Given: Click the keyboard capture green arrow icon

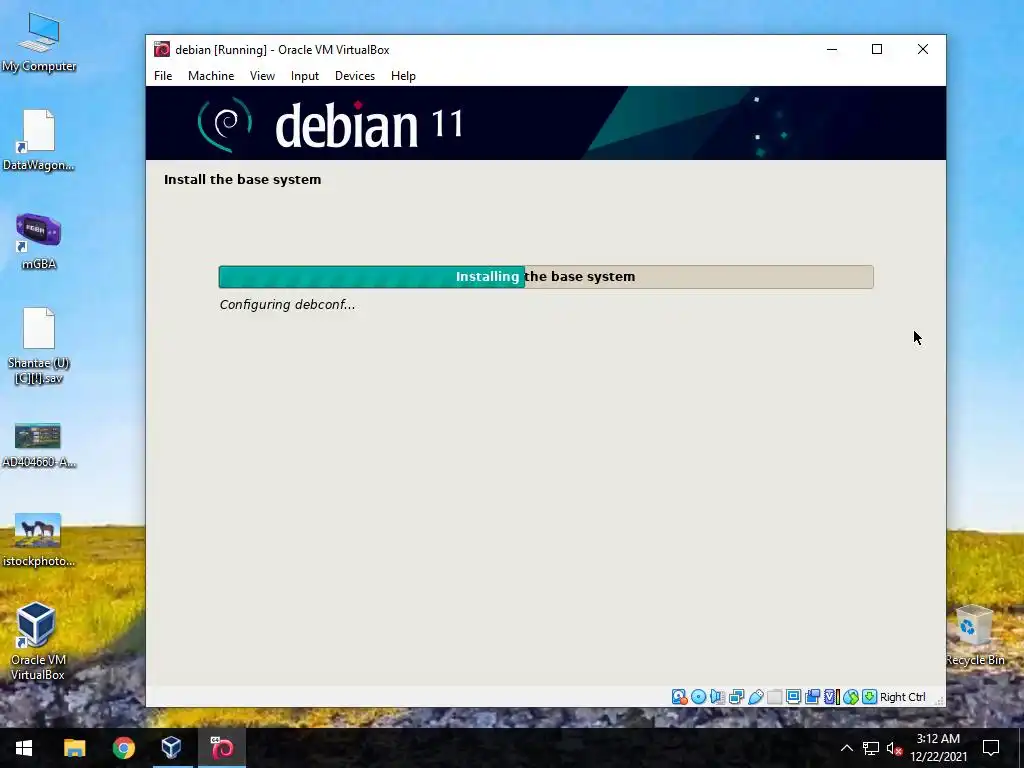Looking at the screenshot, I should tap(869, 697).
